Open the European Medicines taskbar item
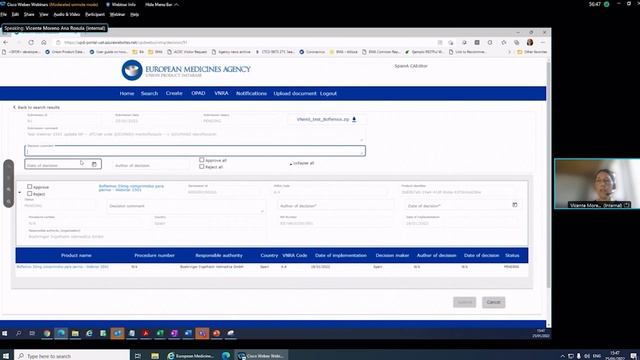 pos(191,356)
